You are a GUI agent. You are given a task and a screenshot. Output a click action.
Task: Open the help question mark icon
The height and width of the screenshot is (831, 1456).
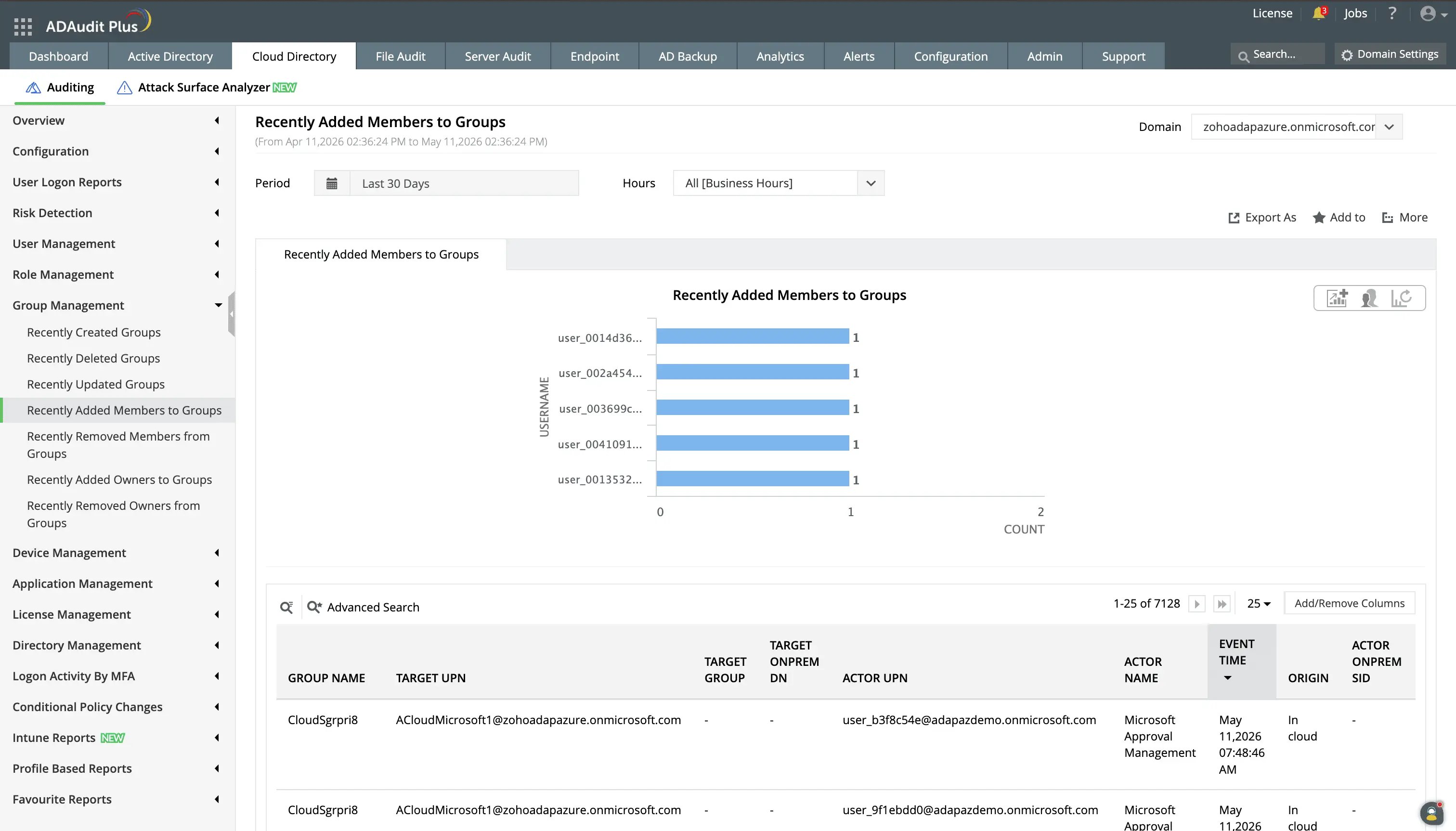[1392, 13]
